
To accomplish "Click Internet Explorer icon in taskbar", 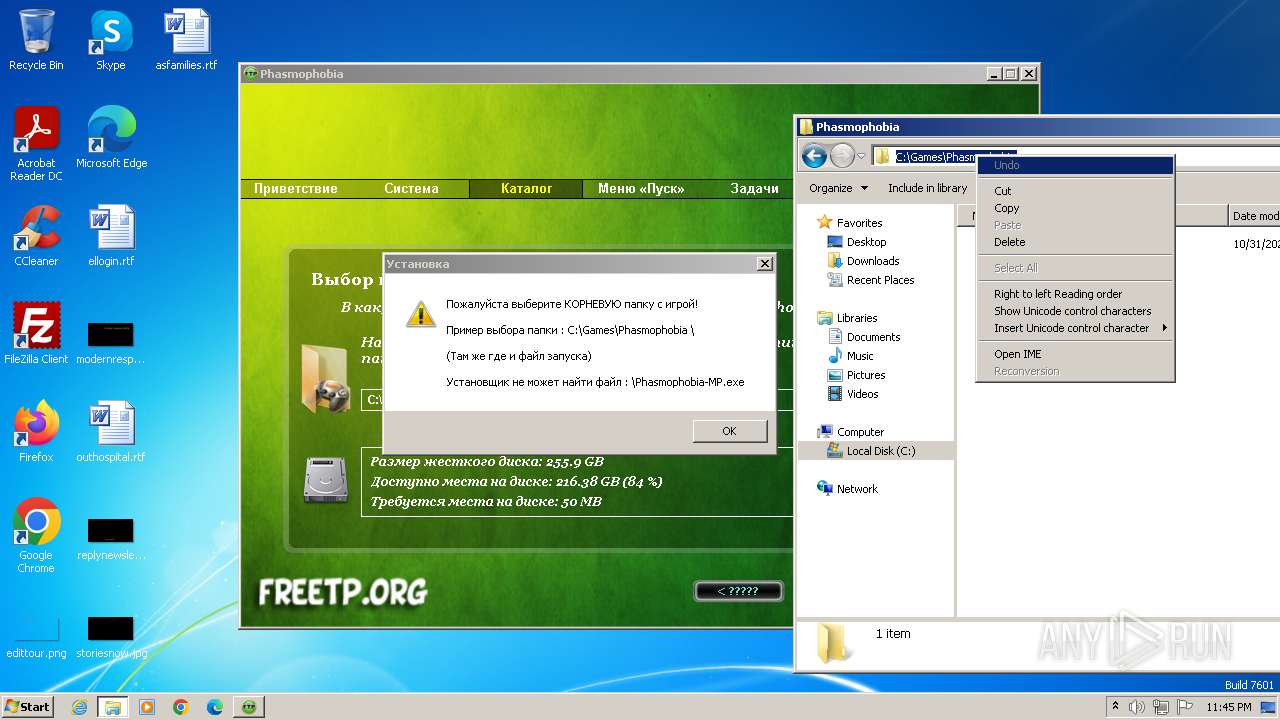I will pyautogui.click(x=79, y=707).
